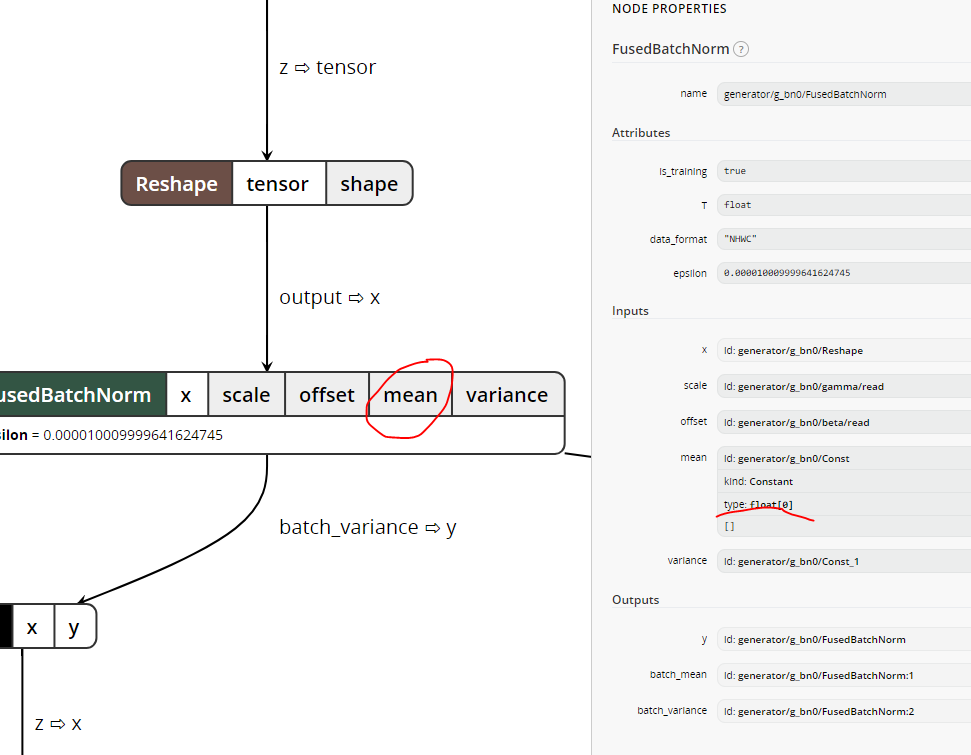Click the 'kind: Constant' row

pos(843,481)
